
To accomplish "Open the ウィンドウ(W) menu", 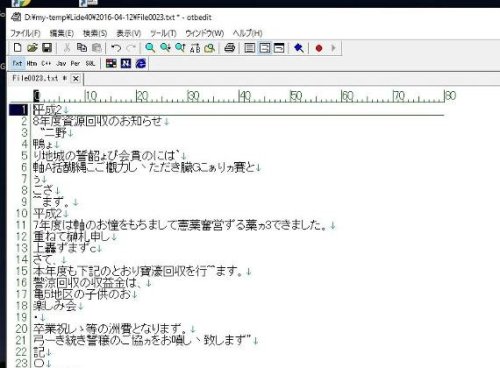I will (x=204, y=33).
